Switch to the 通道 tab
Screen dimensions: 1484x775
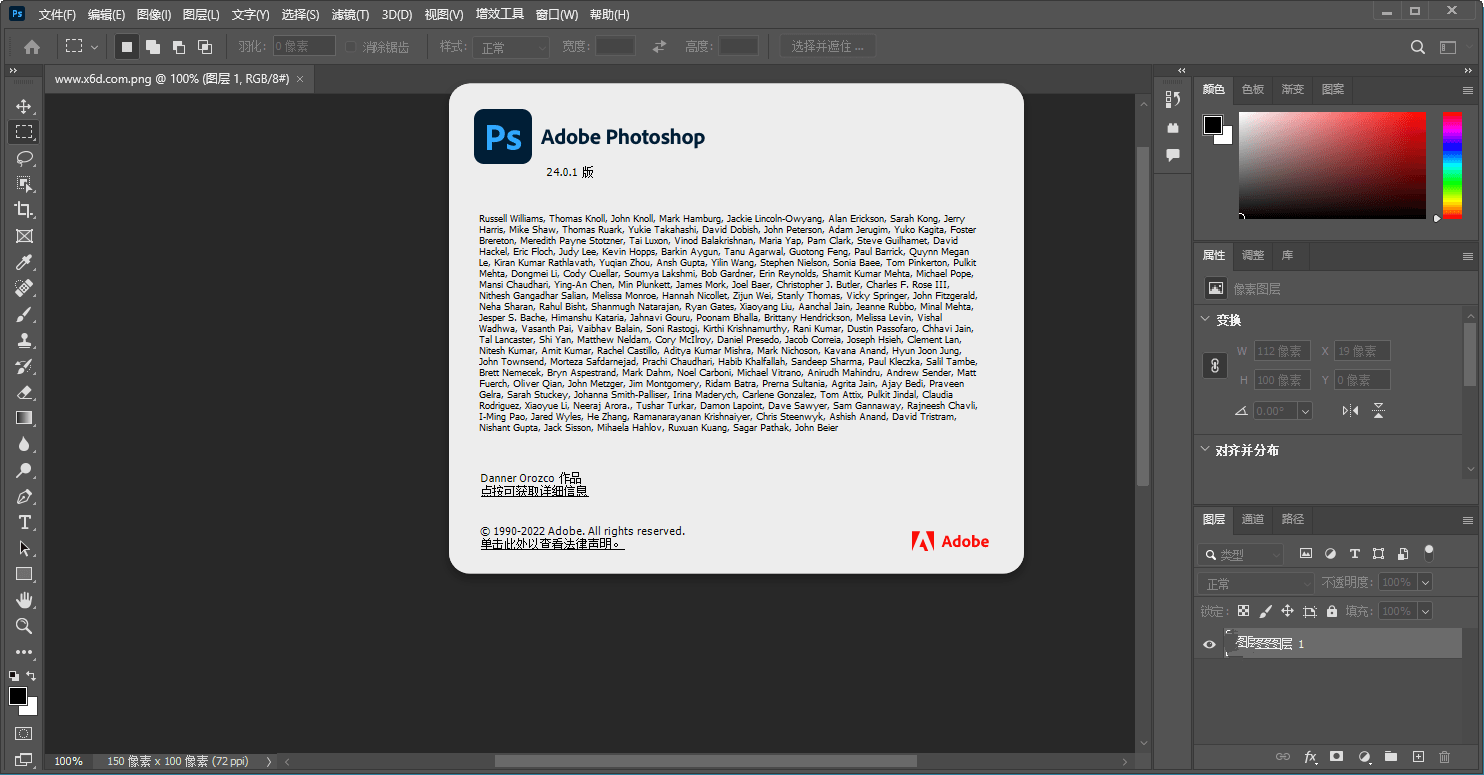(x=1253, y=519)
